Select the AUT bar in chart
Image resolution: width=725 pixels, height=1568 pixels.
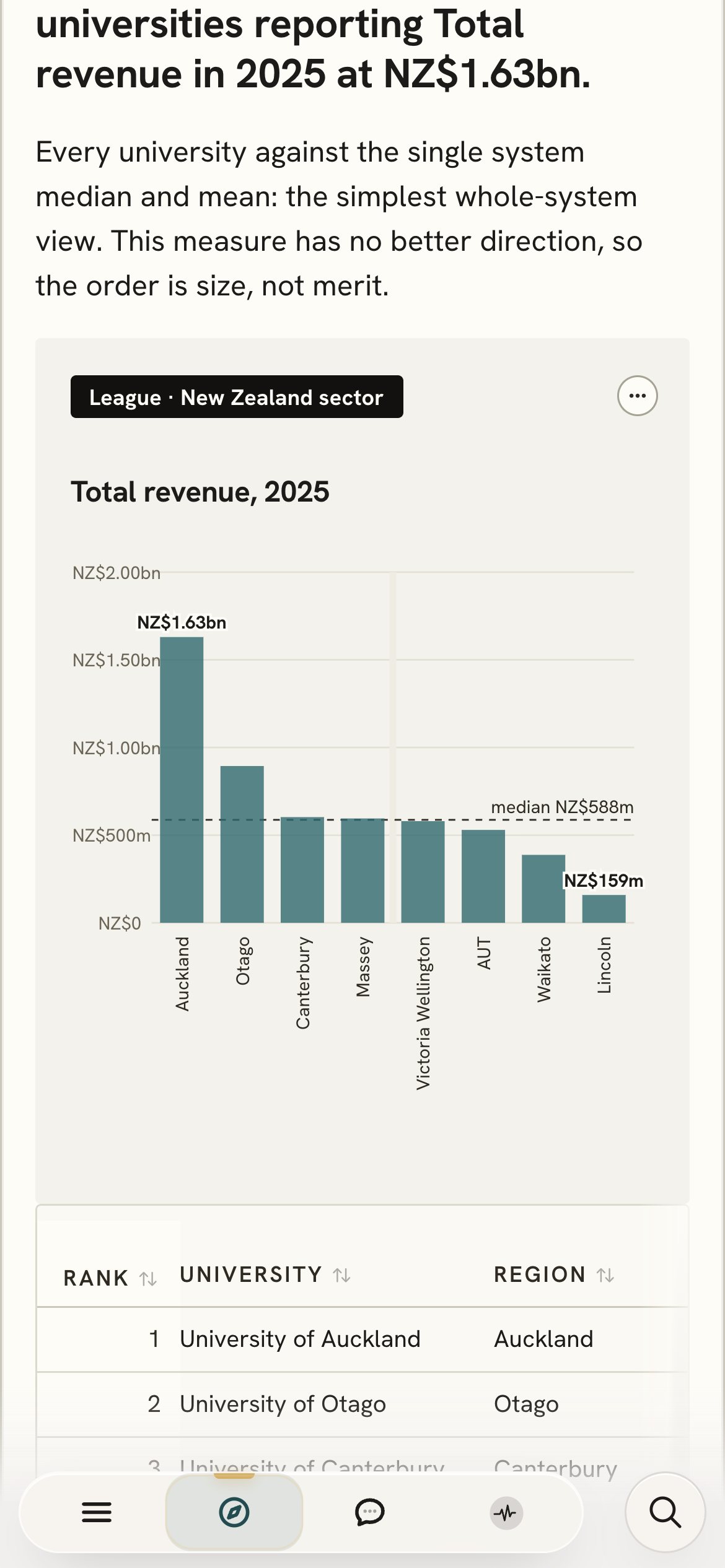pos(483,876)
